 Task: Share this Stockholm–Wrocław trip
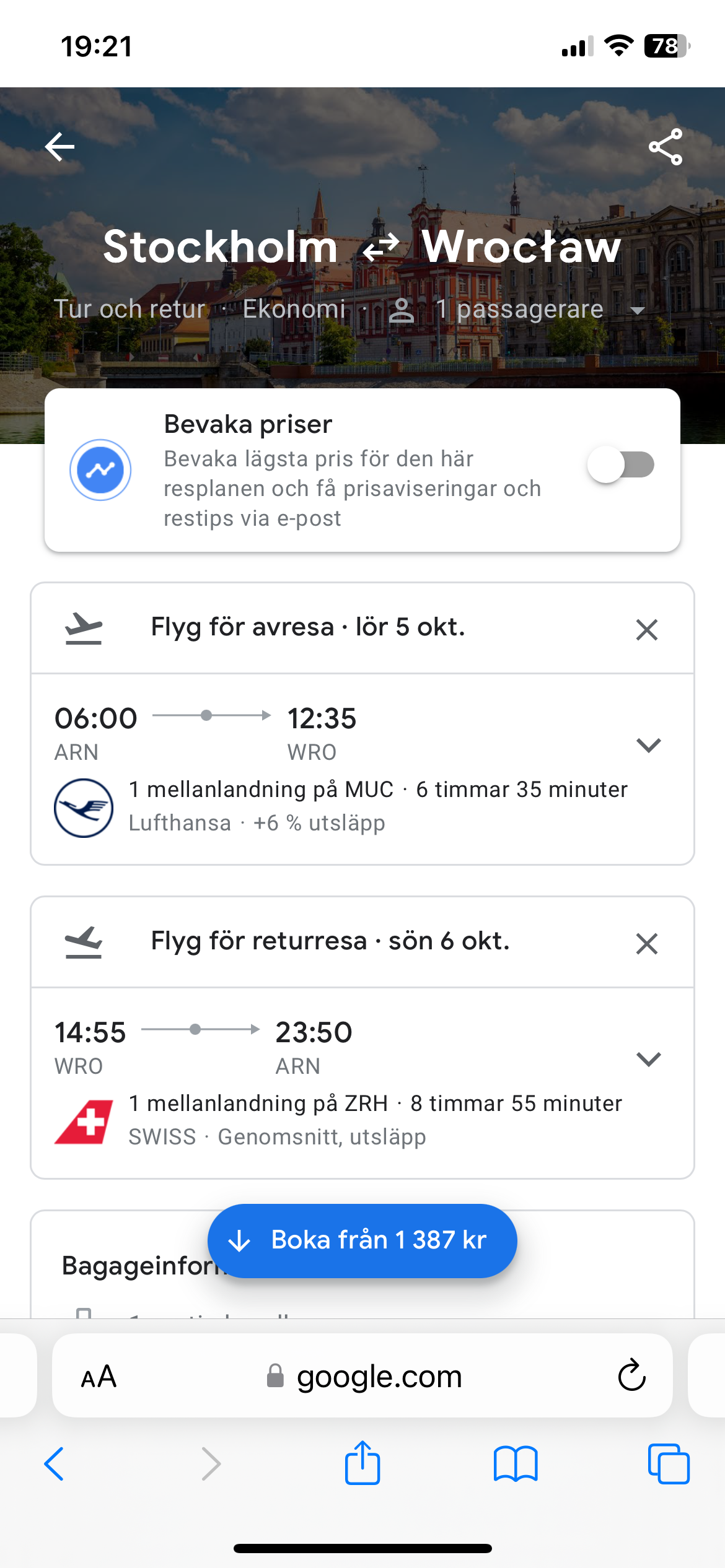[666, 147]
